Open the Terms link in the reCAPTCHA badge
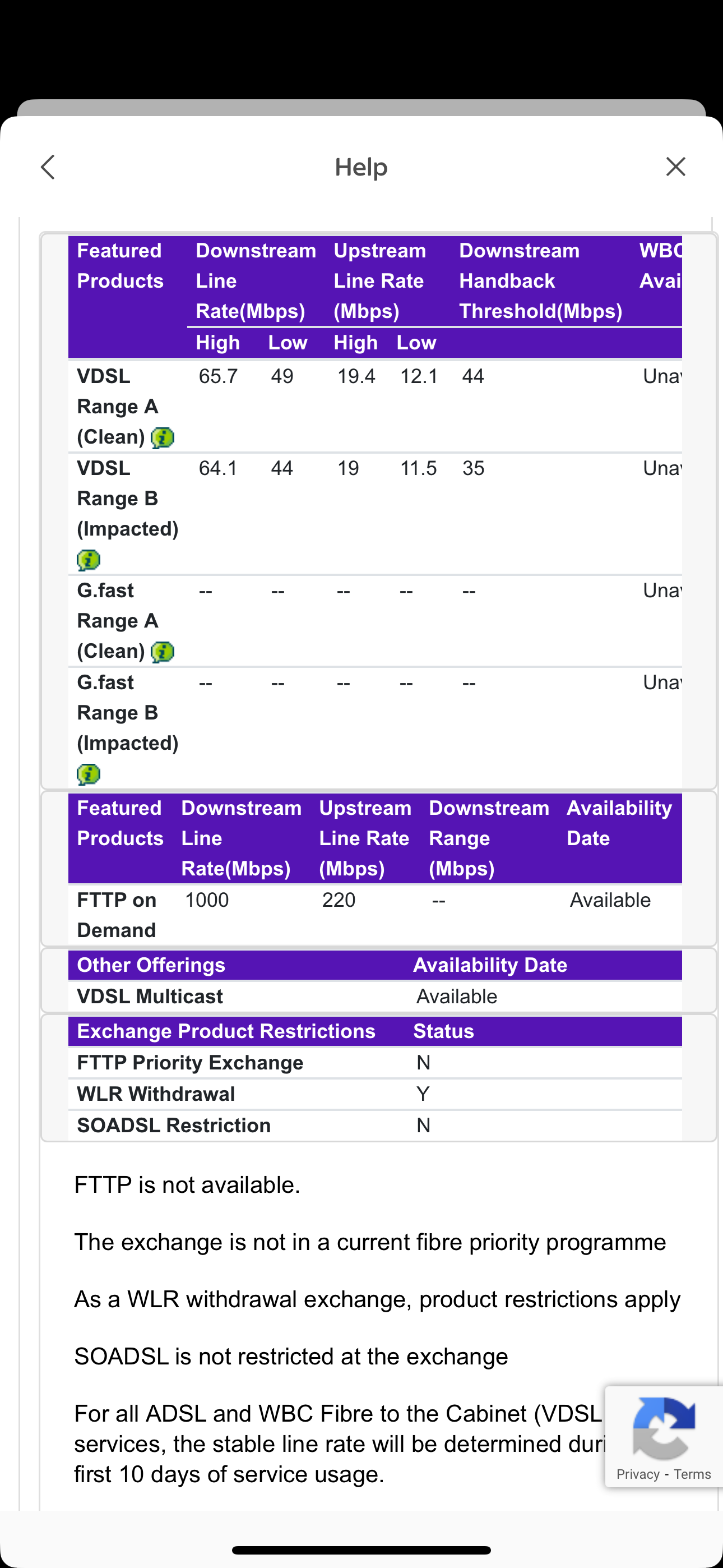 [693, 1474]
